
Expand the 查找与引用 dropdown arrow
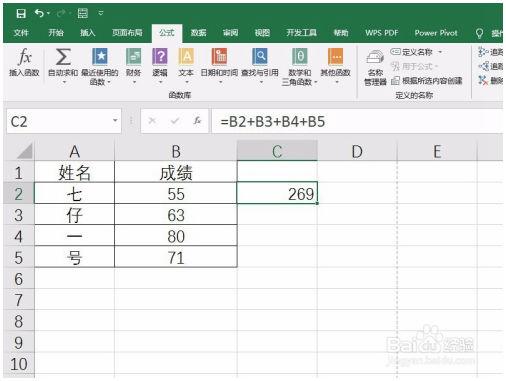tap(261, 82)
